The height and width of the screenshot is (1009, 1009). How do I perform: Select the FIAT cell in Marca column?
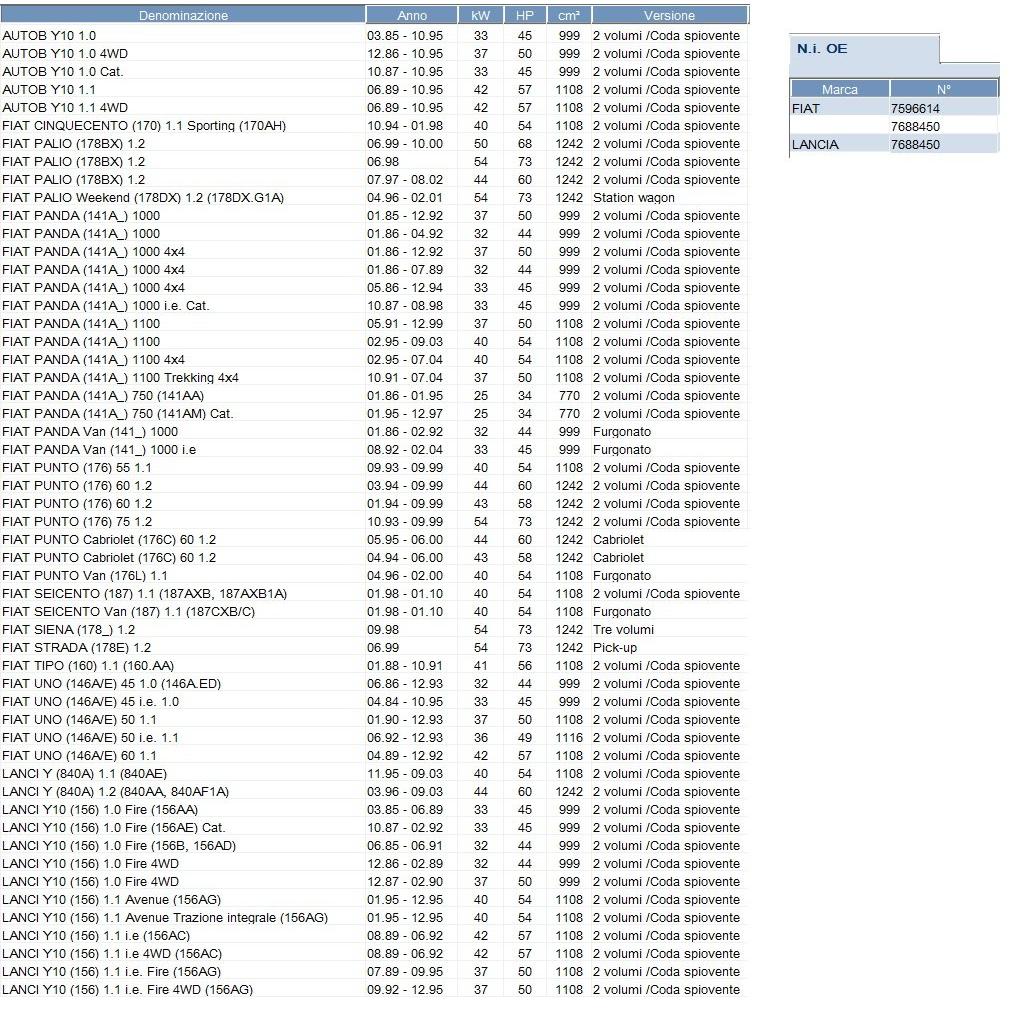pos(840,108)
